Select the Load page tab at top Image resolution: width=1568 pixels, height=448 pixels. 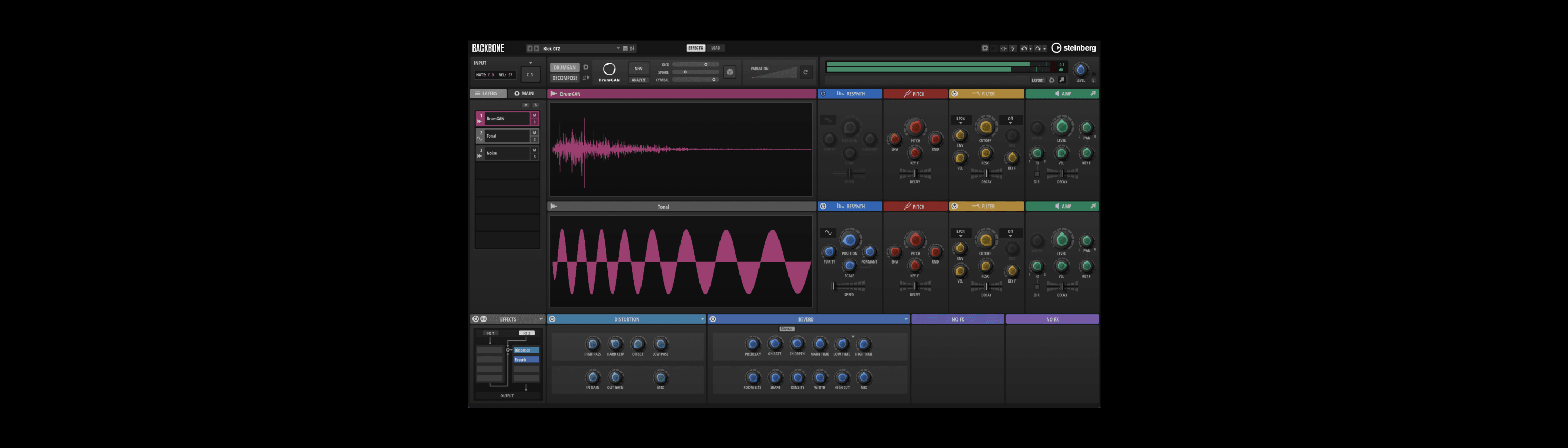click(716, 48)
